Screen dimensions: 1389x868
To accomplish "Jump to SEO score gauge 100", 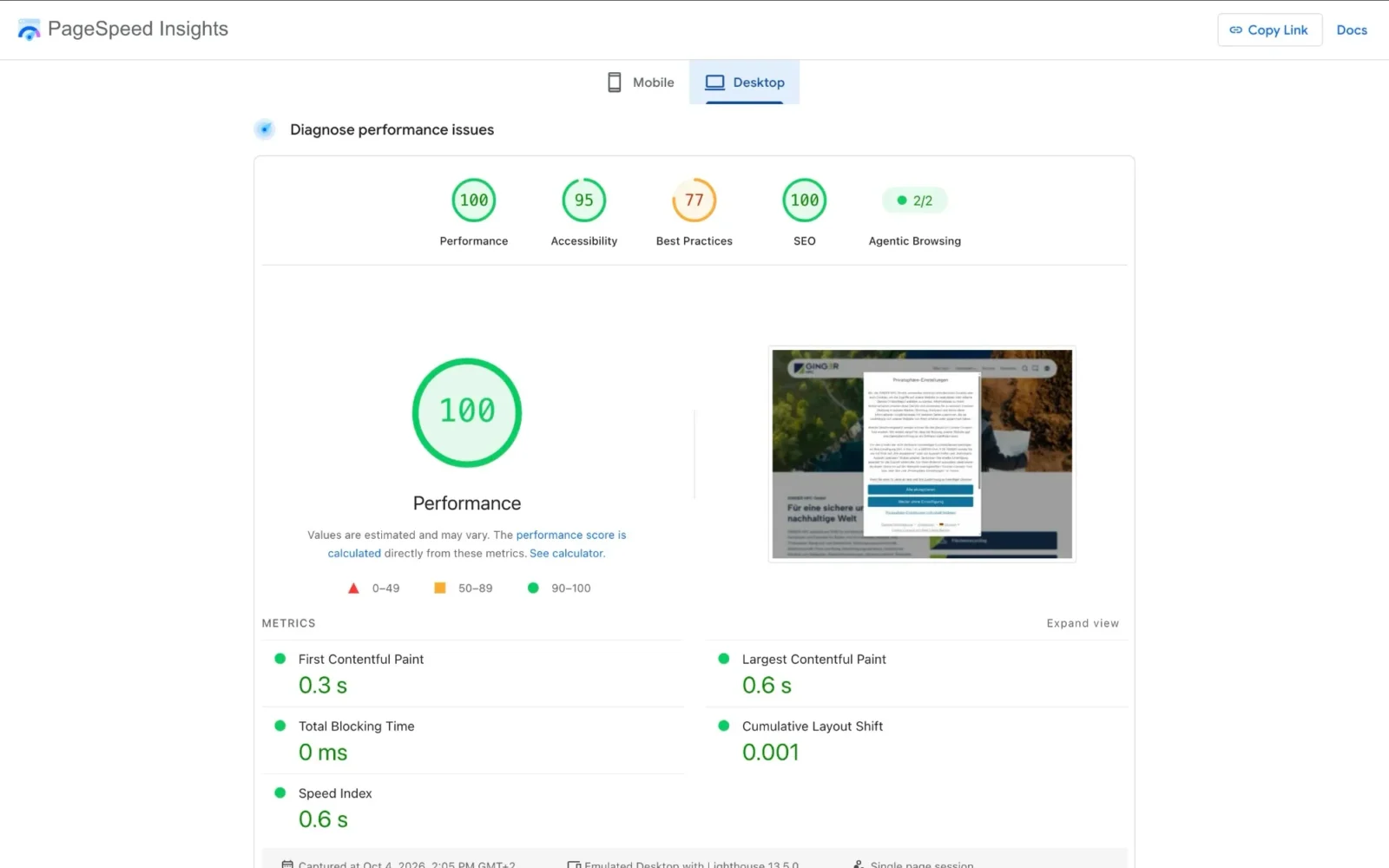I will click(x=805, y=201).
